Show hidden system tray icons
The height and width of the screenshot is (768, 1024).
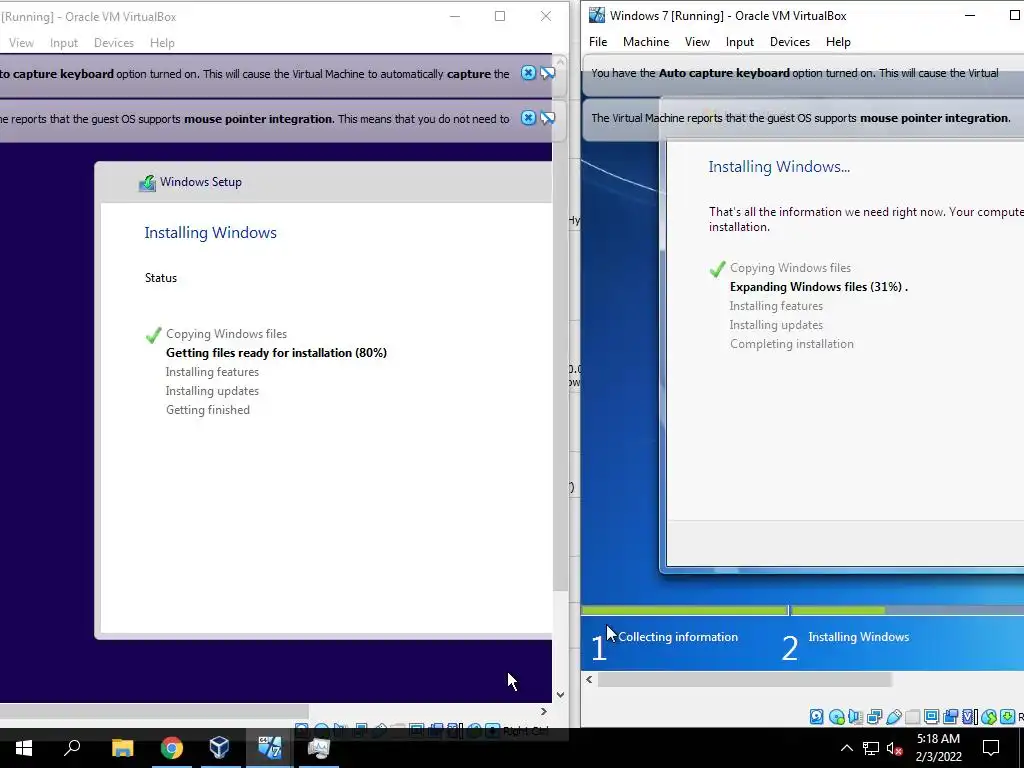[846, 748]
